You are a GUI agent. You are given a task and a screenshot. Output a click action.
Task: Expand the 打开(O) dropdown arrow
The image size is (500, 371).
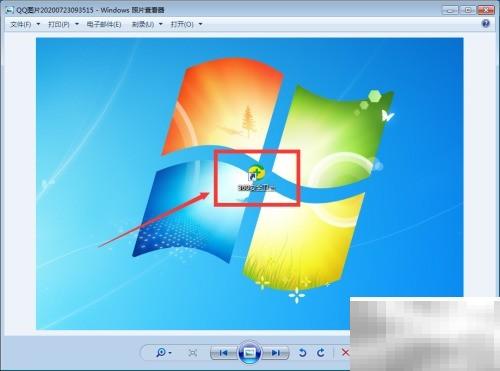[x=200, y=24]
